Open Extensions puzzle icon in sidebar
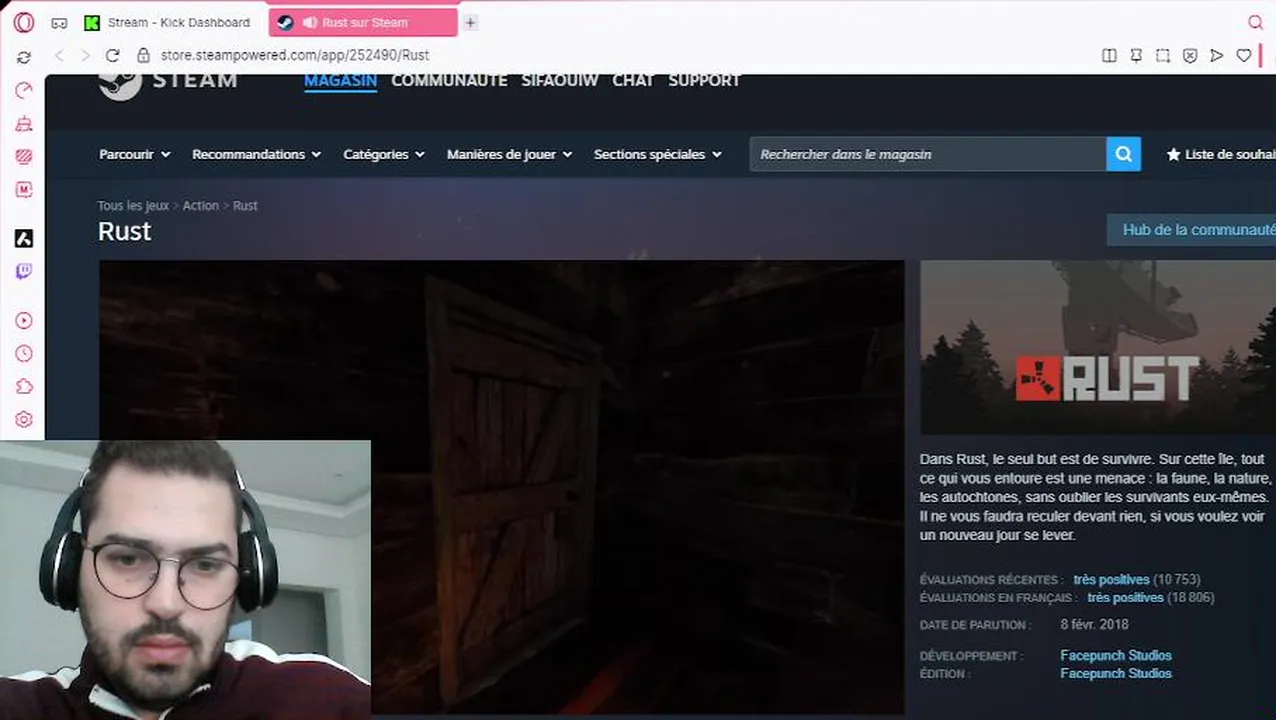The width and height of the screenshot is (1276, 720). point(24,387)
